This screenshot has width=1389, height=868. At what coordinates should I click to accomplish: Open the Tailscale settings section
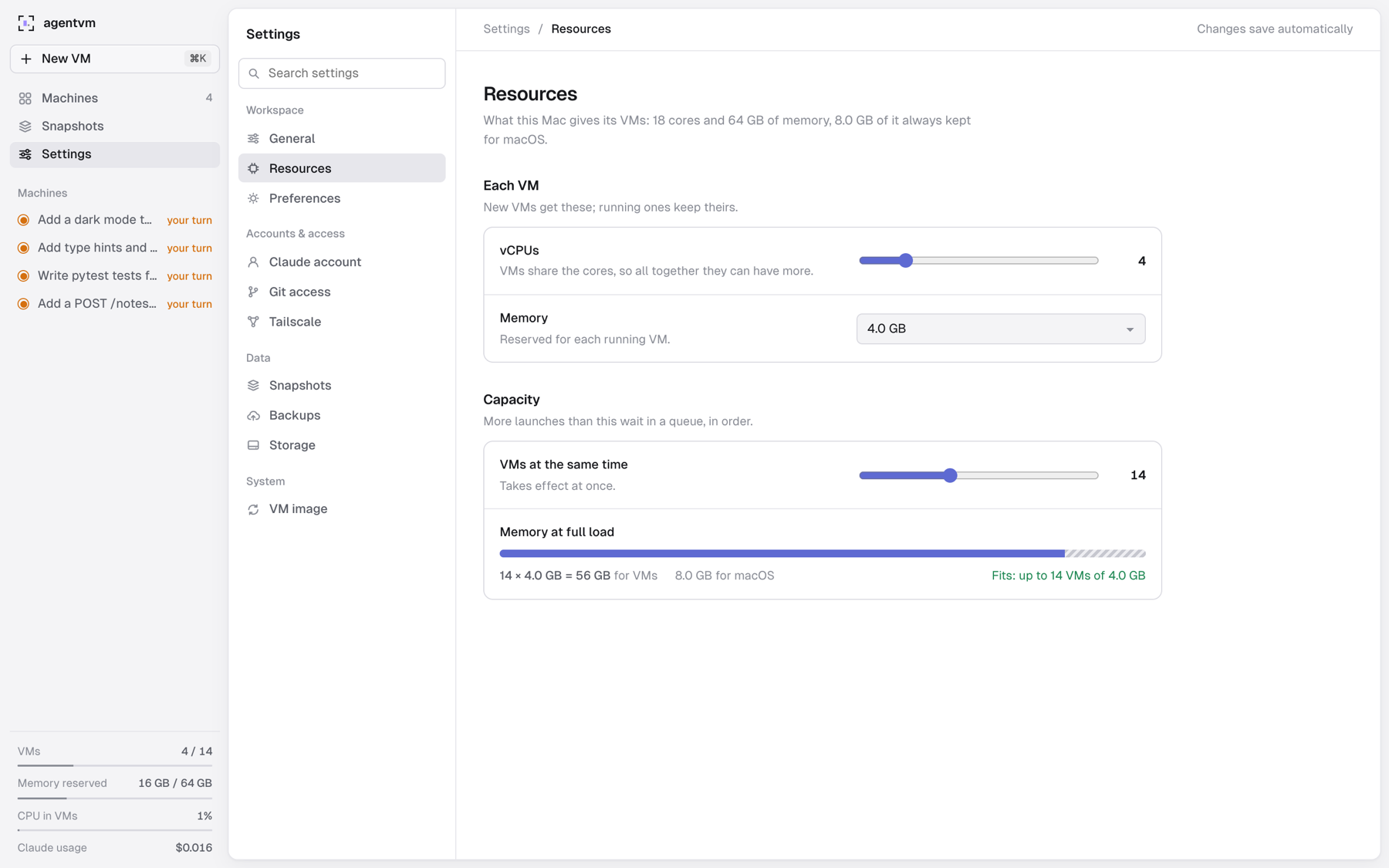[342, 322]
